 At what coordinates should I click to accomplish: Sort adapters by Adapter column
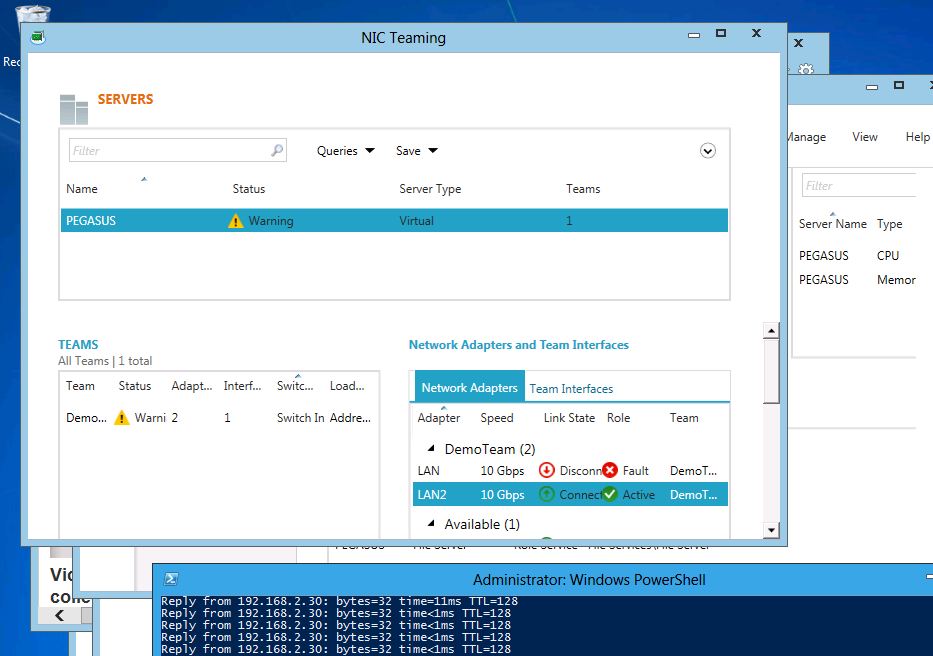(x=439, y=418)
